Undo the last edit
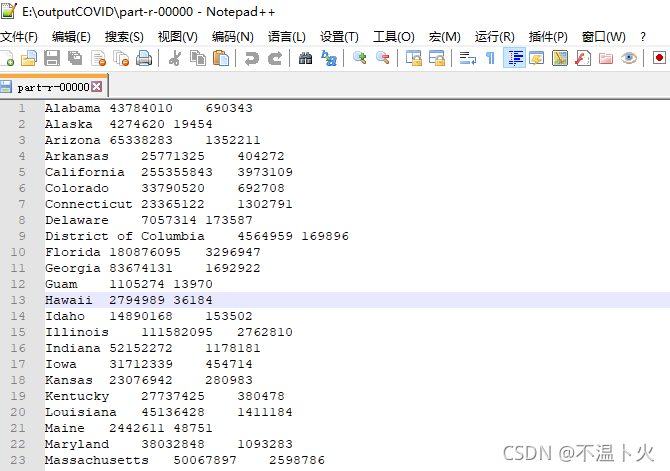 (x=252, y=59)
